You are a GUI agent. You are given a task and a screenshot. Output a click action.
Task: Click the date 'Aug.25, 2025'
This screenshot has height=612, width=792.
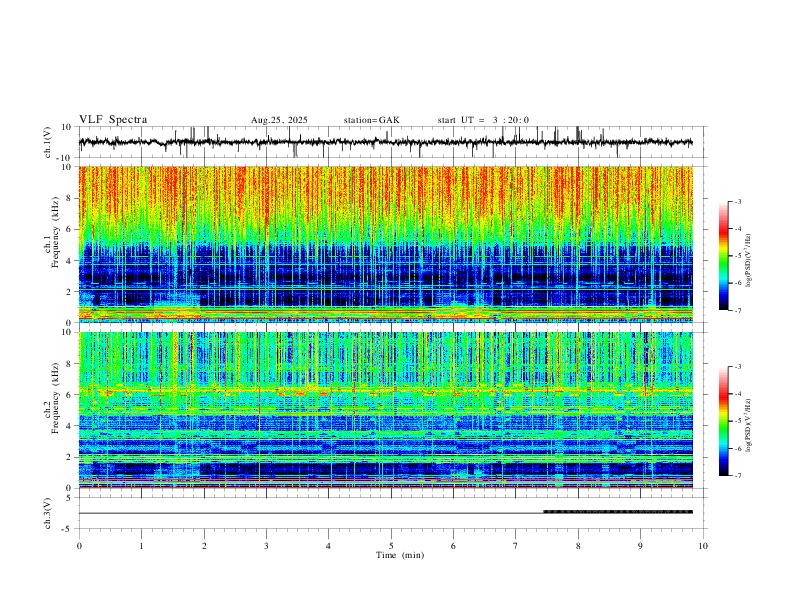(x=279, y=120)
